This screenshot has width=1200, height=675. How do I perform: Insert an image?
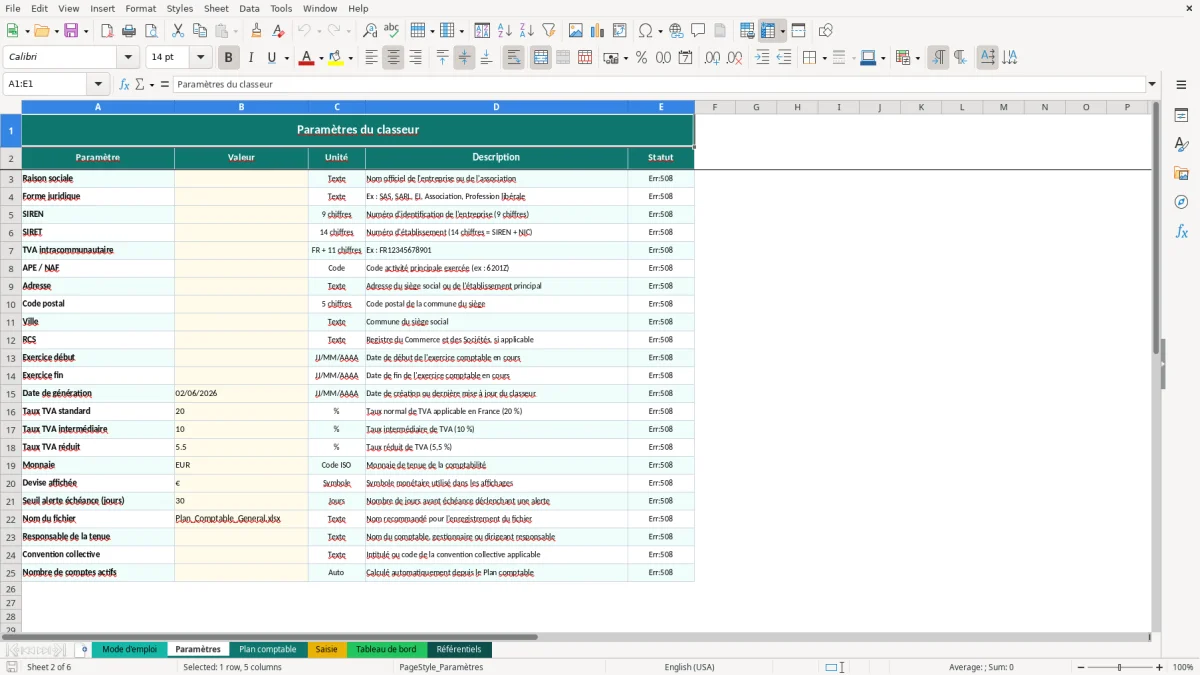[x=576, y=31]
